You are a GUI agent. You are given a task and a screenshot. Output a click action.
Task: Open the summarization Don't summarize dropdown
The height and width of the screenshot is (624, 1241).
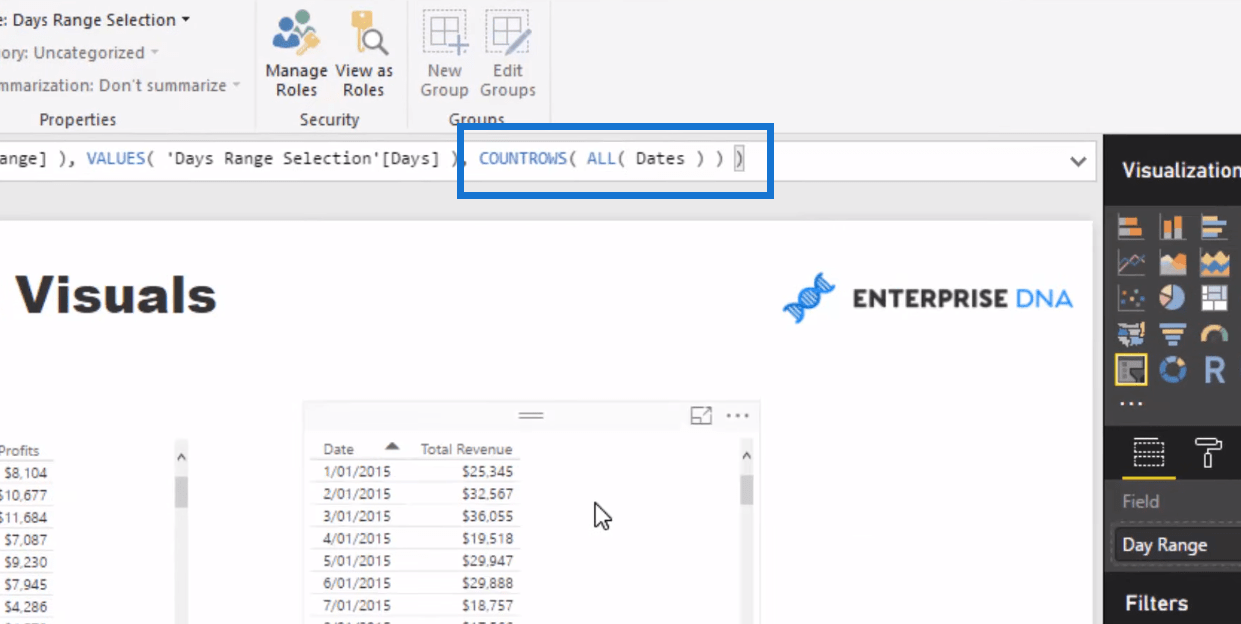237,86
